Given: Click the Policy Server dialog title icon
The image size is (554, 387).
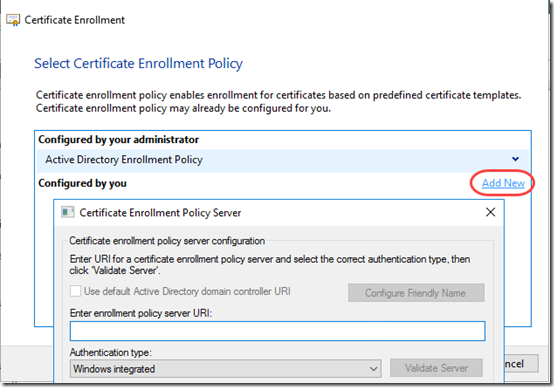Looking at the screenshot, I should [67, 212].
